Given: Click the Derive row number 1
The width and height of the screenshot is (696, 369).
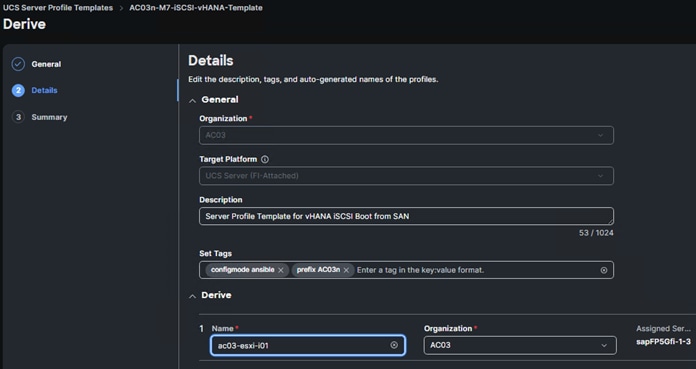Looking at the screenshot, I should click(x=201, y=329).
